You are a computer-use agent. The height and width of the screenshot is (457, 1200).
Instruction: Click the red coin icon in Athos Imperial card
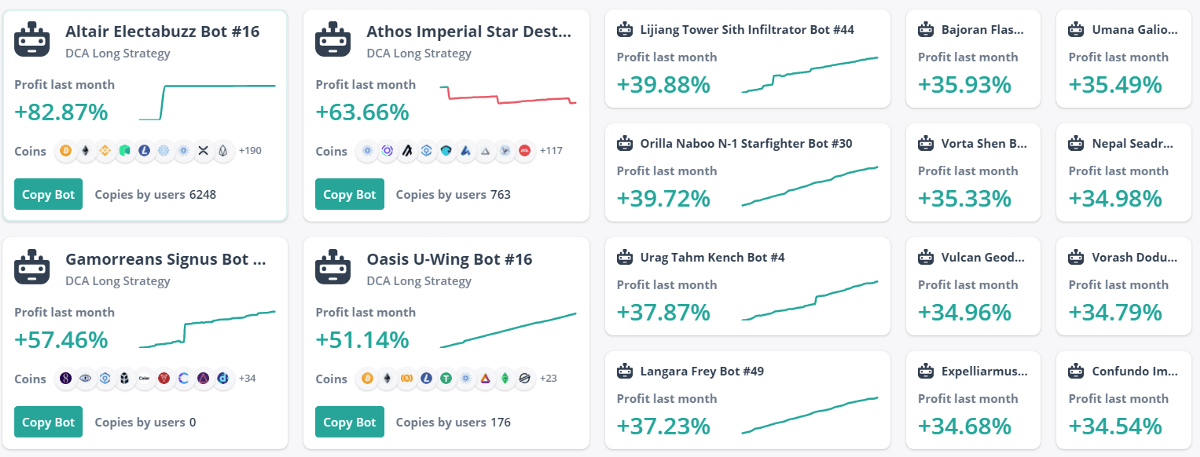(x=524, y=151)
